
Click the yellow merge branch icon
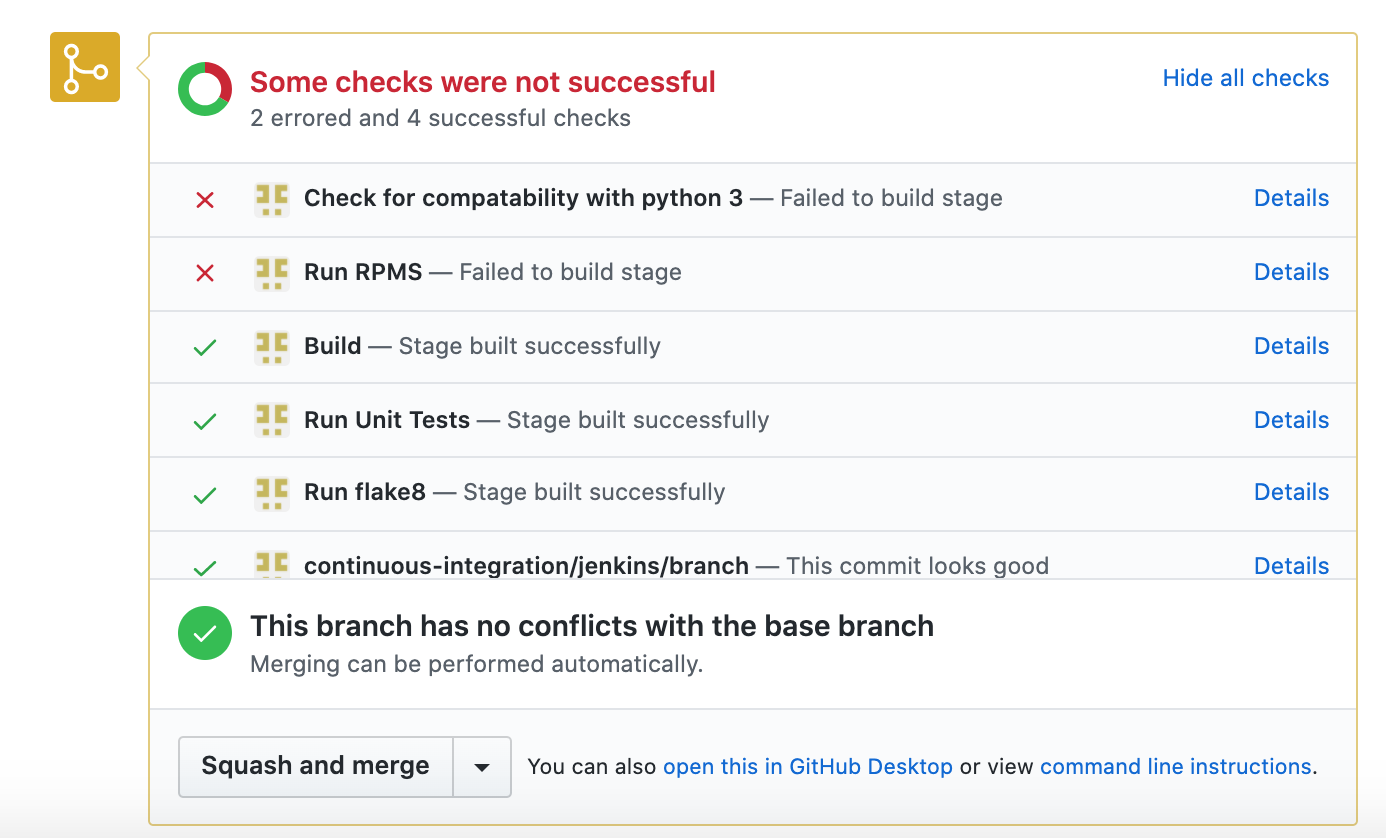(x=85, y=67)
